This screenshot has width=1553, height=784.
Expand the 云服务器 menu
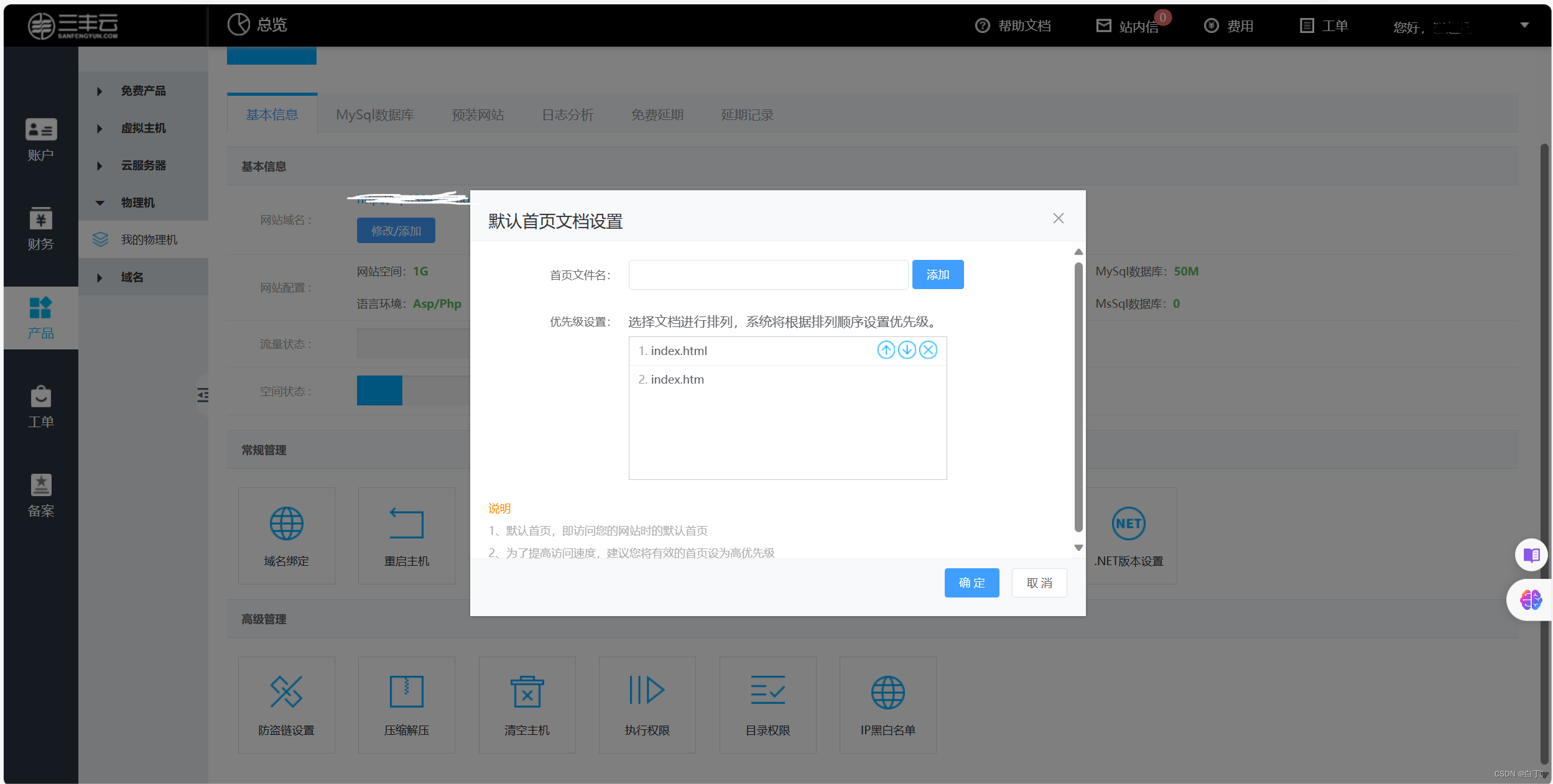tap(143, 165)
